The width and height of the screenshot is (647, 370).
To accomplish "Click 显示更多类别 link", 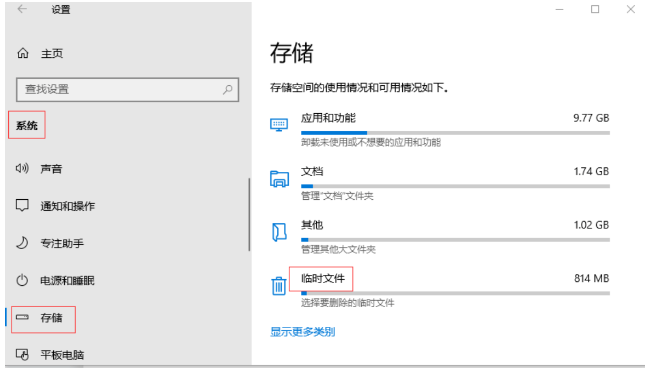I will 302,332.
